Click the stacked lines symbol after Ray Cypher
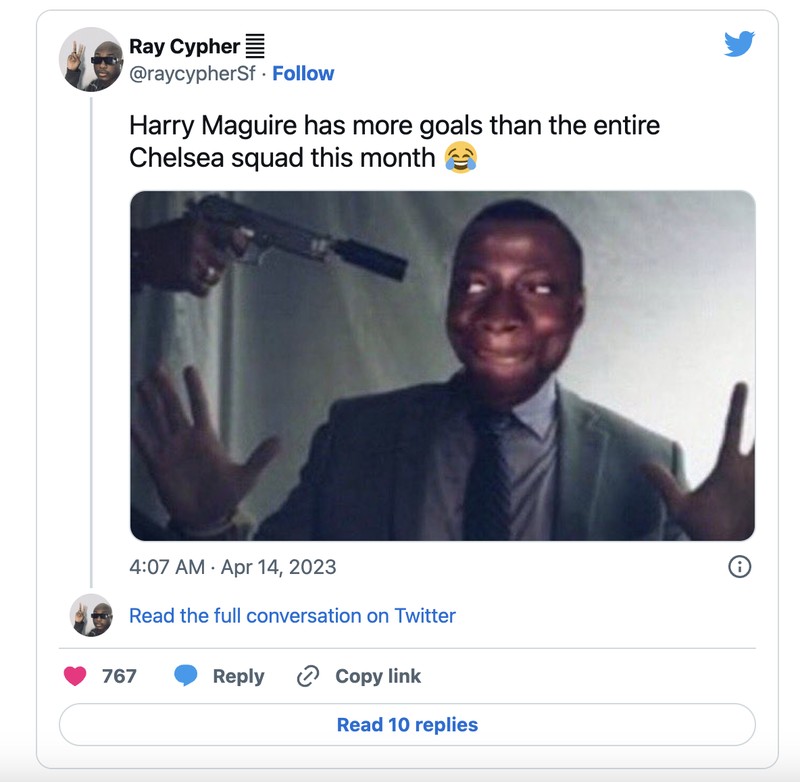 (x=255, y=46)
